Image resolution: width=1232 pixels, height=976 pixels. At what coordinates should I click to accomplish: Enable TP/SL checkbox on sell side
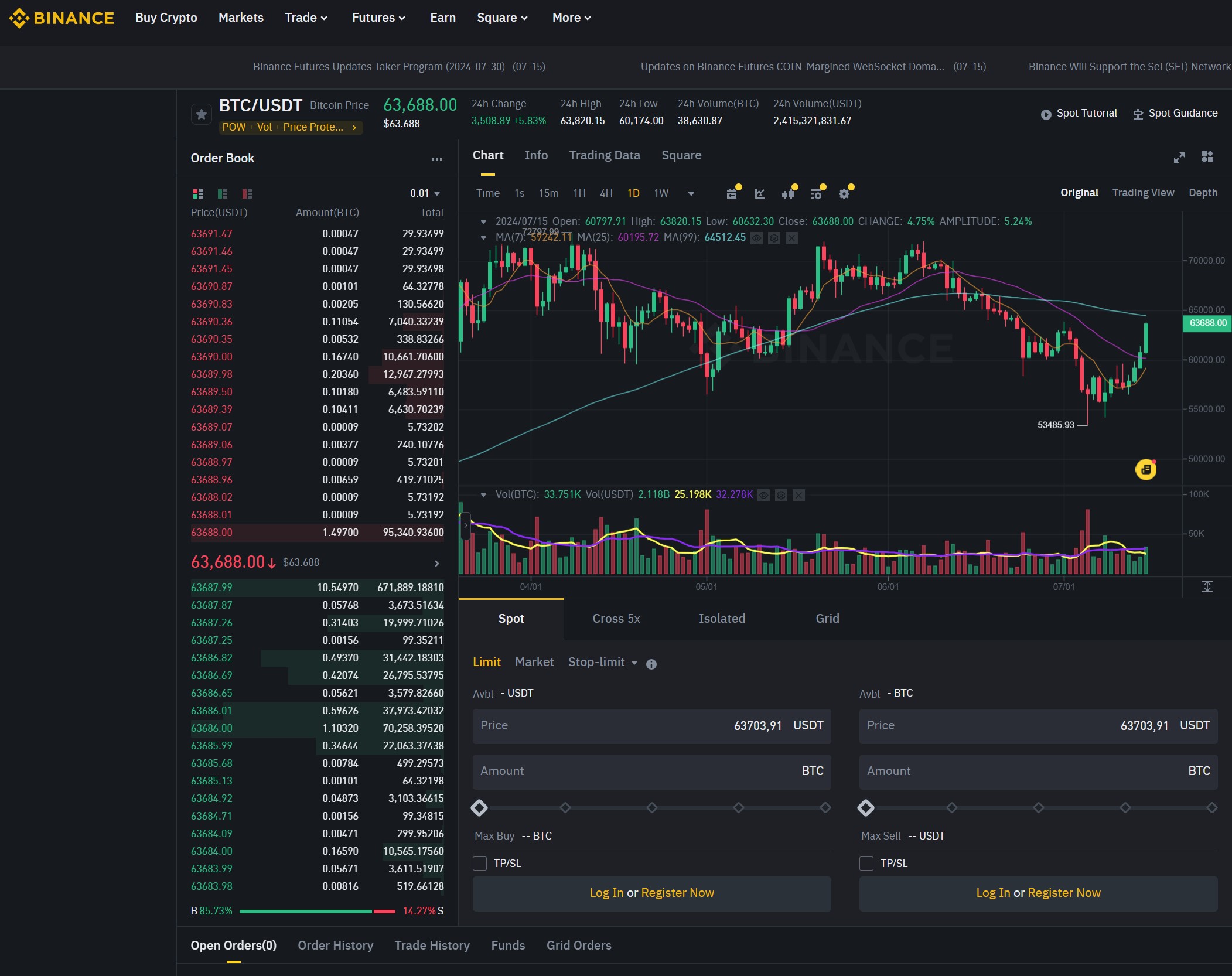(866, 864)
